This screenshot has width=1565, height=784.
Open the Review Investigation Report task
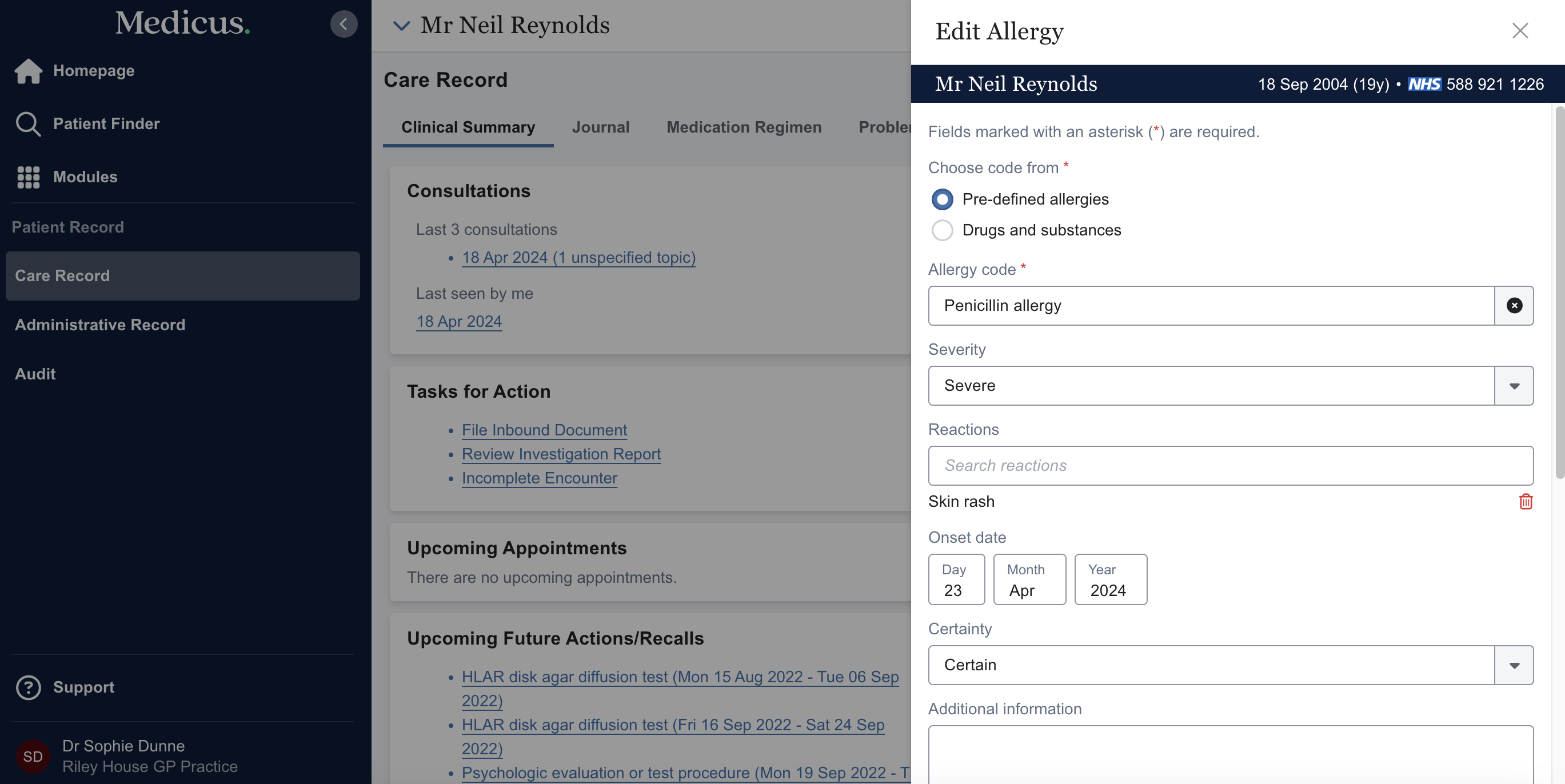[561, 454]
